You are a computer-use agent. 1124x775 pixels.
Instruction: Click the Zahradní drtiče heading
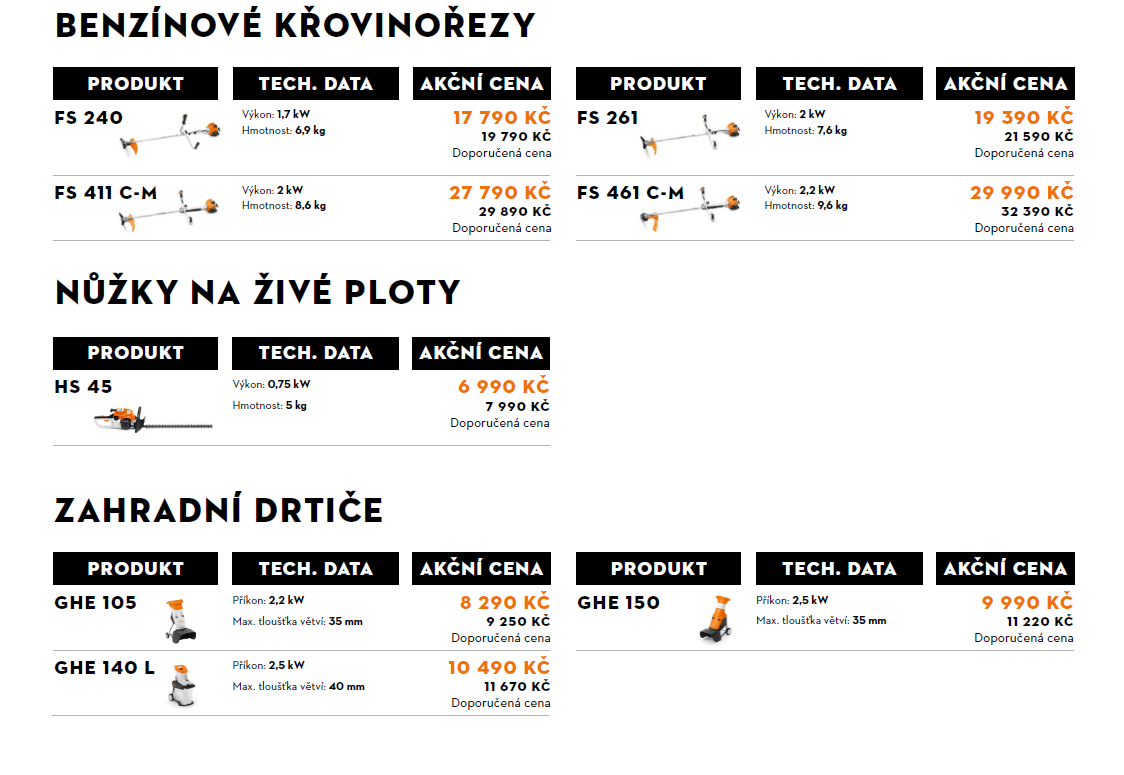pyautogui.click(x=219, y=510)
